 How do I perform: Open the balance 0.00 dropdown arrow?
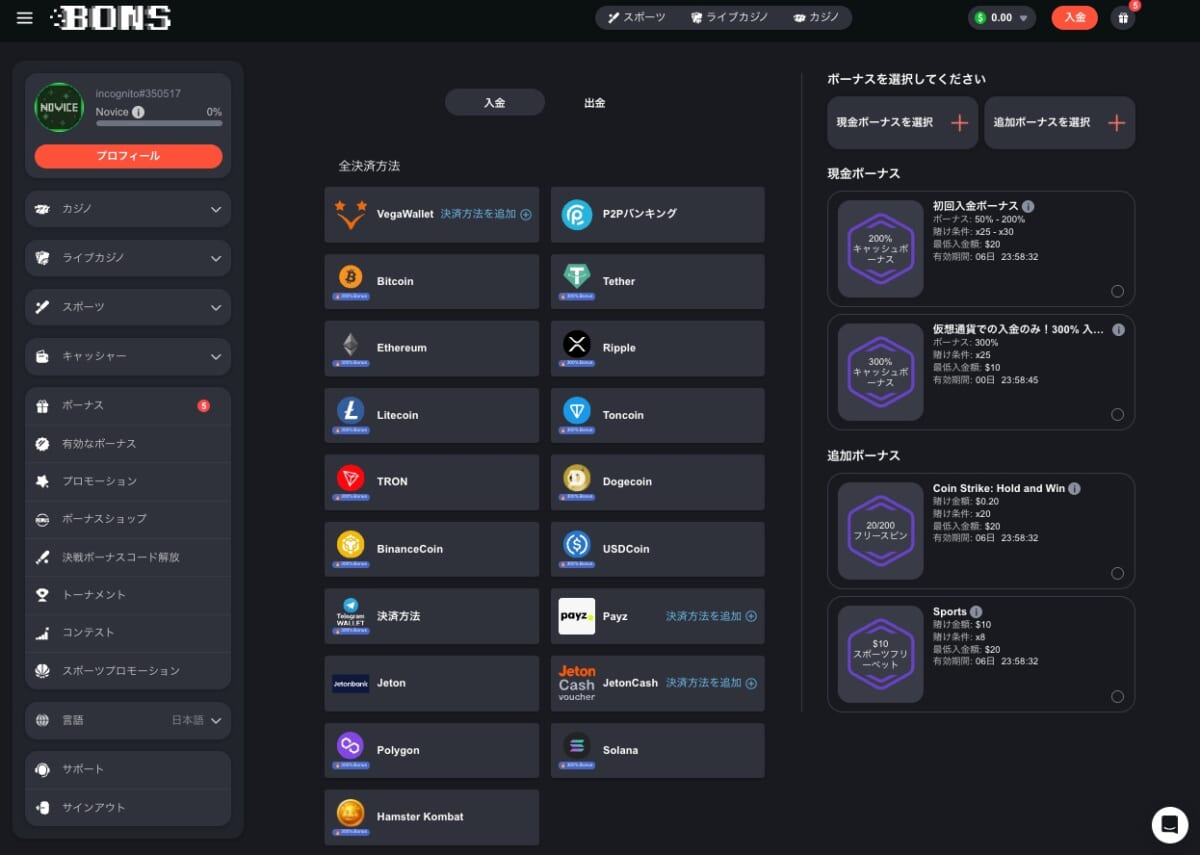coord(1023,18)
